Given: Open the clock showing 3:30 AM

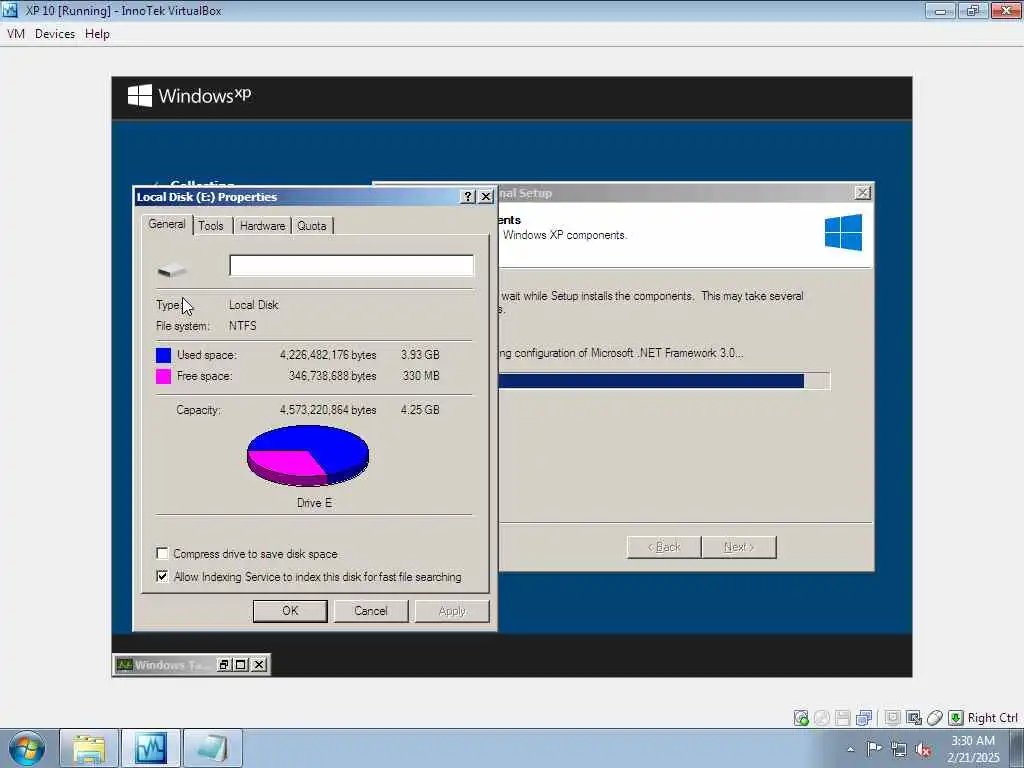Looking at the screenshot, I should 973,748.
